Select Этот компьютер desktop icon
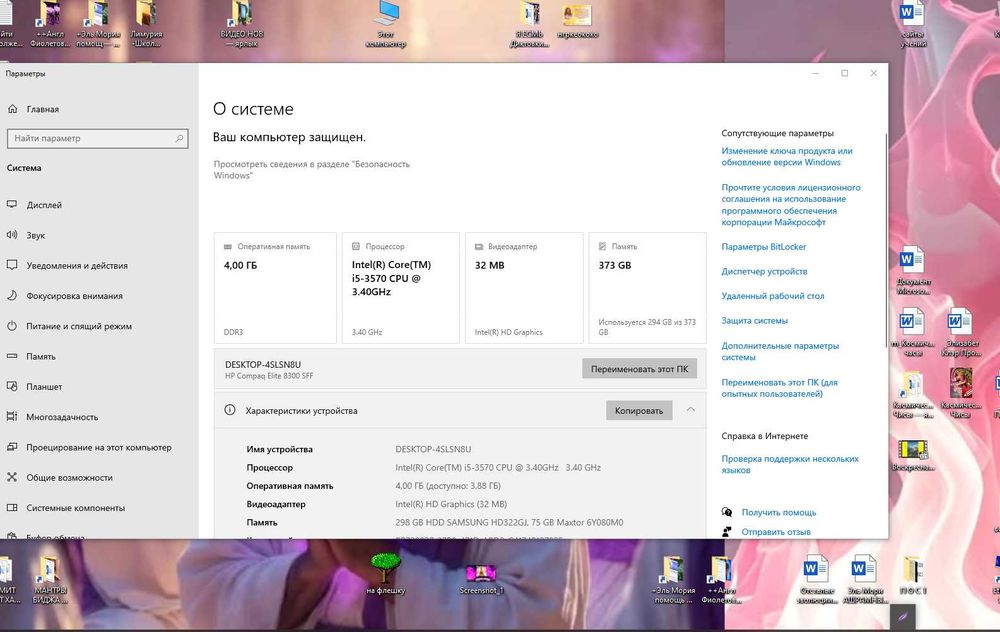1000x632 pixels. [x=386, y=24]
